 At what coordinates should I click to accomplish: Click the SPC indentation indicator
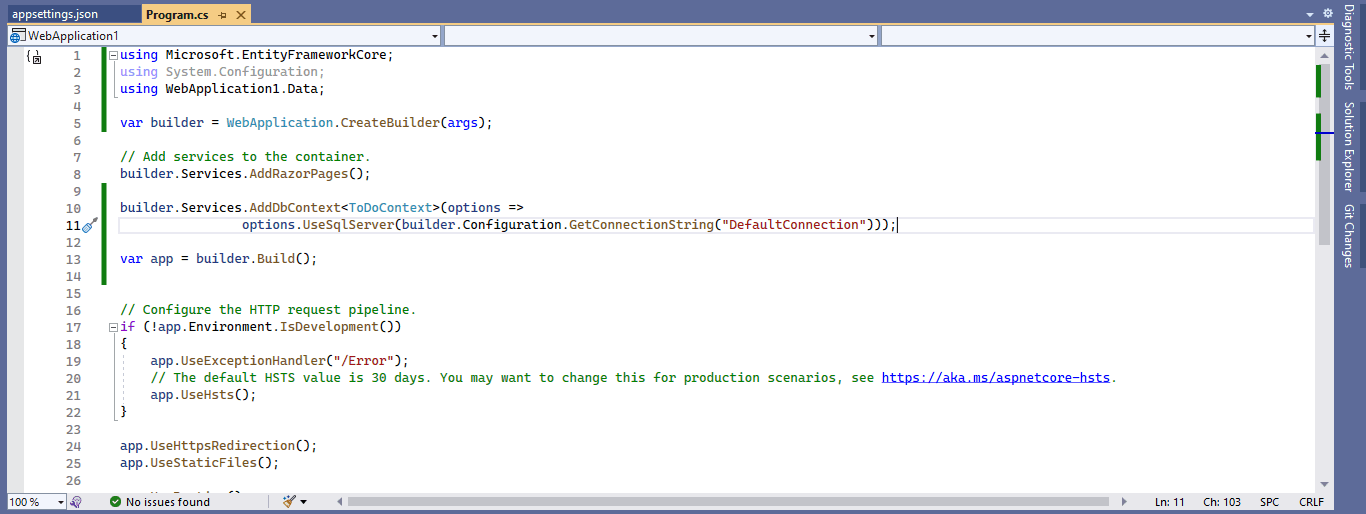tap(1269, 502)
